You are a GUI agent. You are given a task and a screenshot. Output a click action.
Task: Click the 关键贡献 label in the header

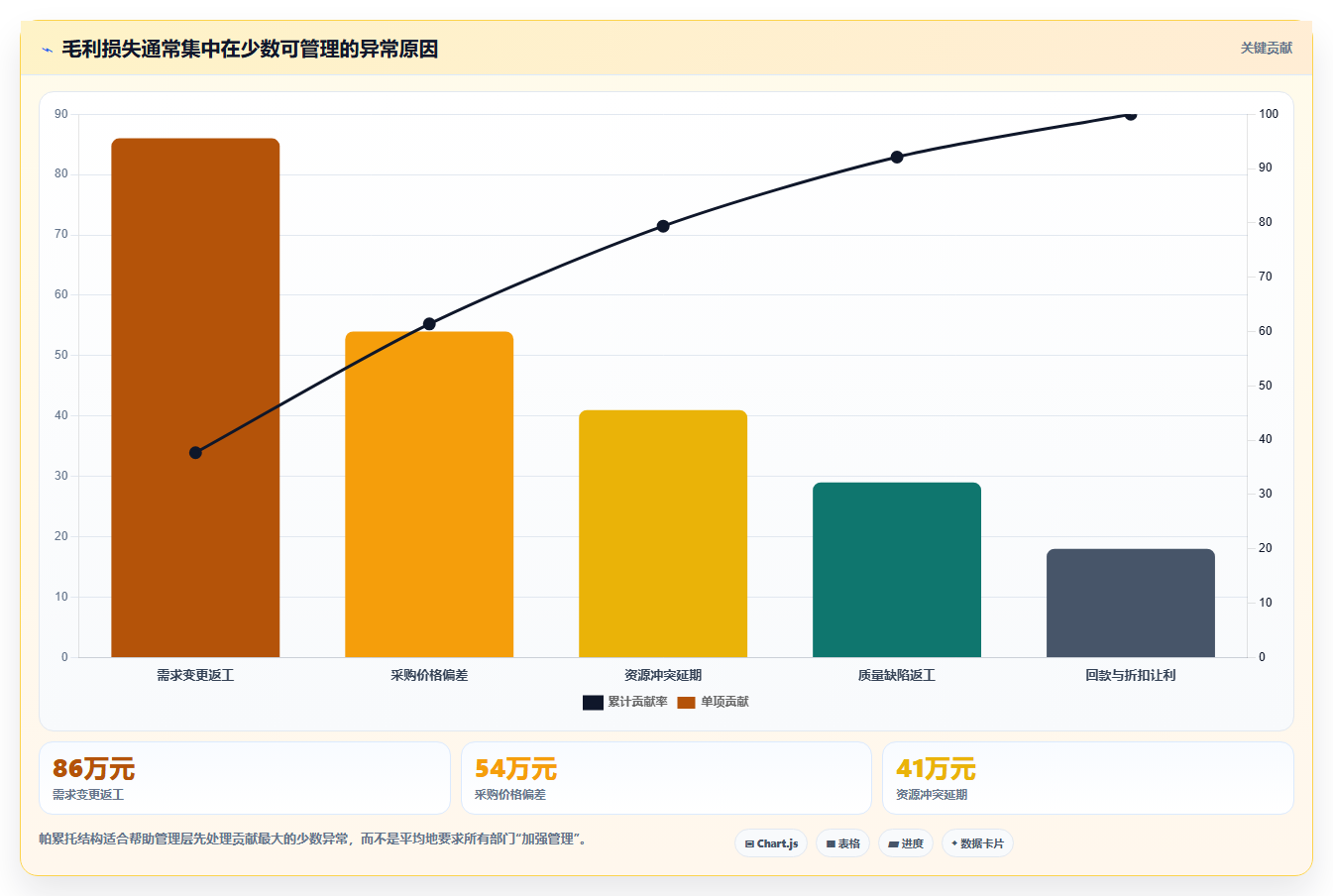[1267, 48]
